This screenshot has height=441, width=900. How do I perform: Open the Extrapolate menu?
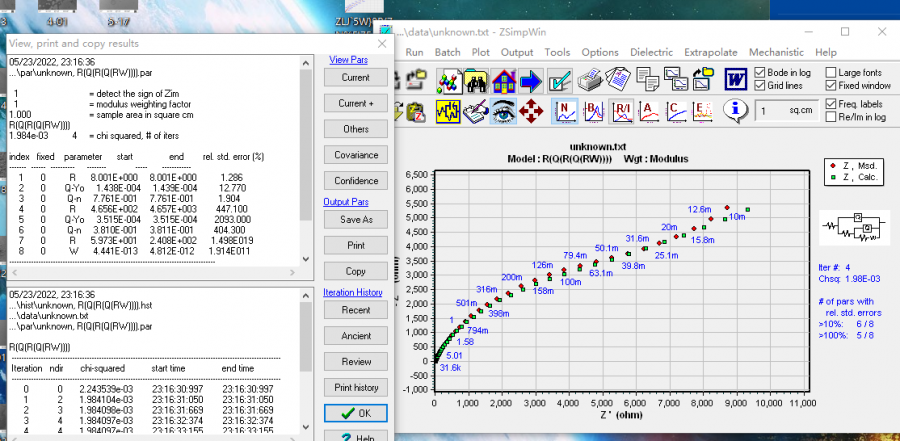[x=710, y=52]
